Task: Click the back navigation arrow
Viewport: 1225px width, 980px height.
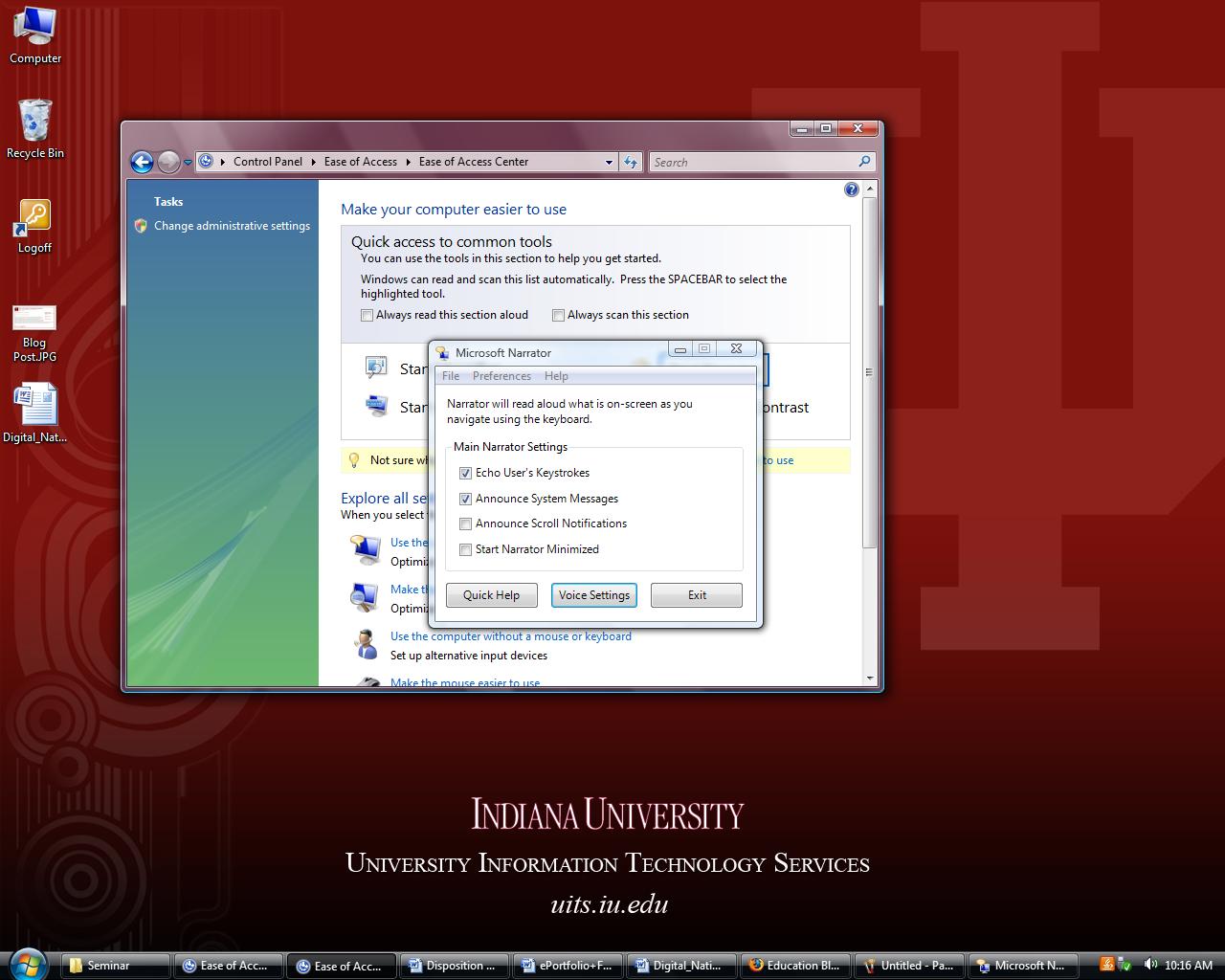Action: pyautogui.click(x=142, y=162)
